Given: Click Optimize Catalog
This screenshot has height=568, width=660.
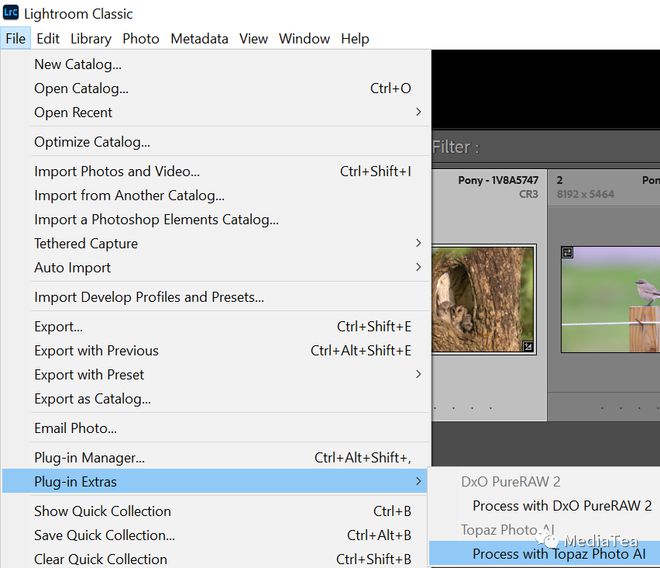Looking at the screenshot, I should click(x=92, y=141).
